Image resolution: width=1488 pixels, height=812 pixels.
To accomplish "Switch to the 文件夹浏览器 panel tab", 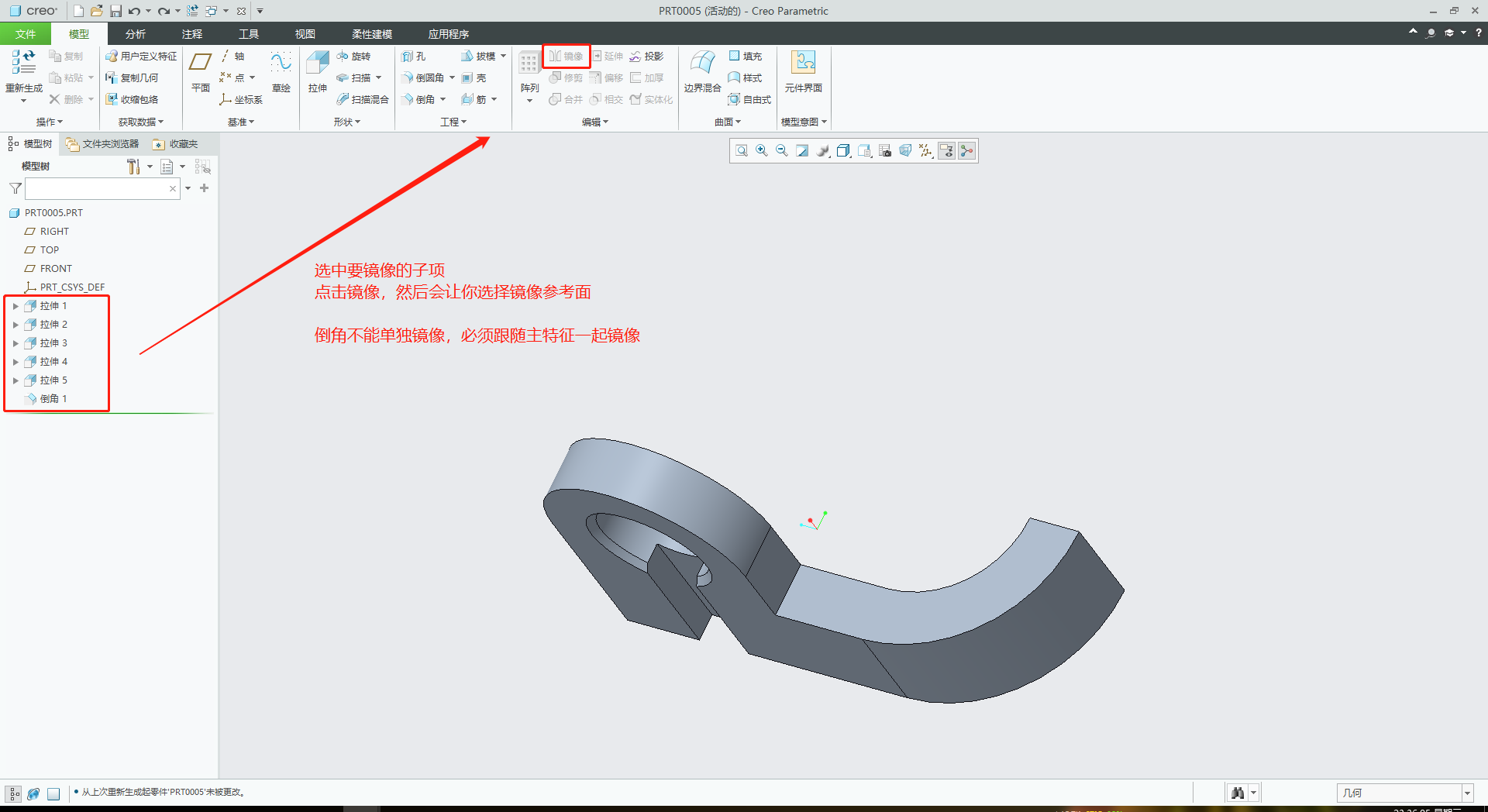I will (x=102, y=144).
